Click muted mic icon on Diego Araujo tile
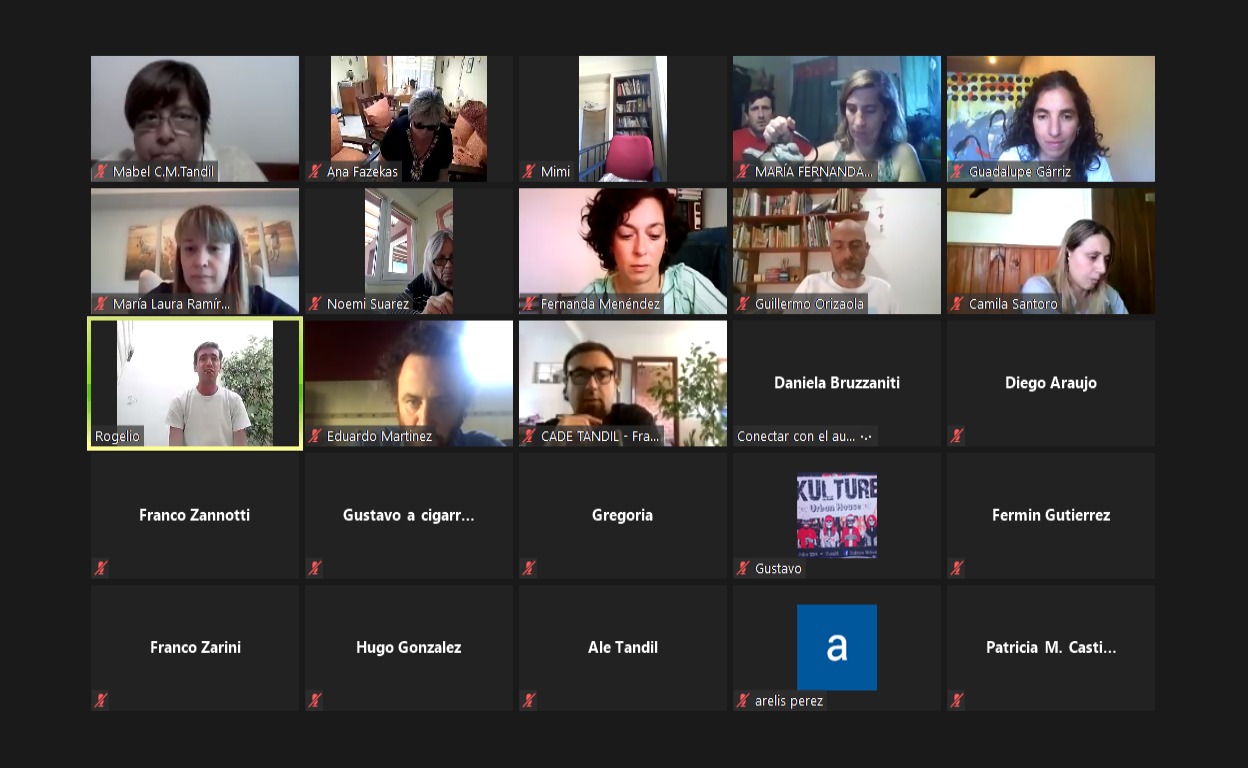1248x768 pixels. coord(956,436)
